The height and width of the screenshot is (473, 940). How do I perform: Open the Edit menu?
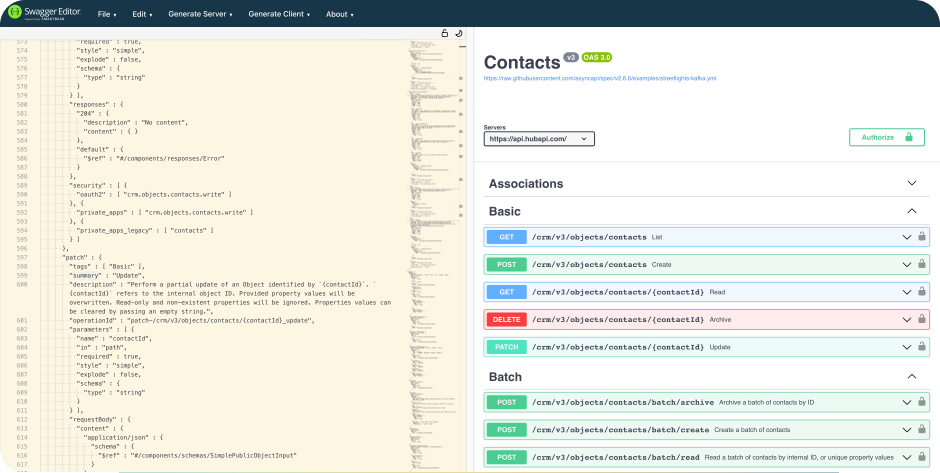tap(142, 14)
